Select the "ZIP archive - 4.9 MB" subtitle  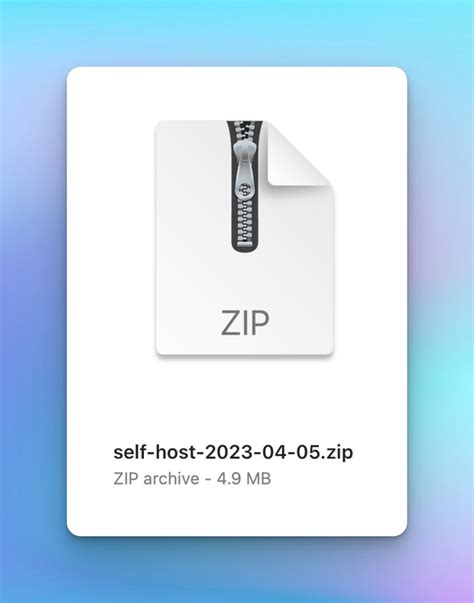tap(192, 479)
